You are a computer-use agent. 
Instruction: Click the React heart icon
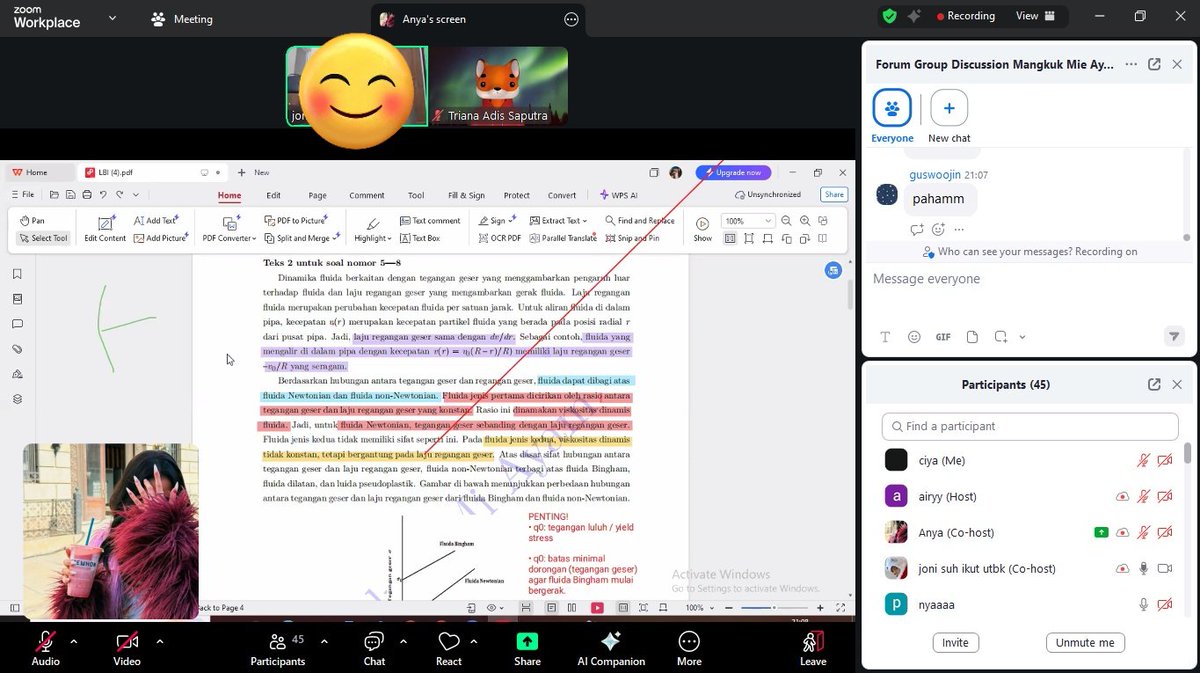pyautogui.click(x=449, y=642)
